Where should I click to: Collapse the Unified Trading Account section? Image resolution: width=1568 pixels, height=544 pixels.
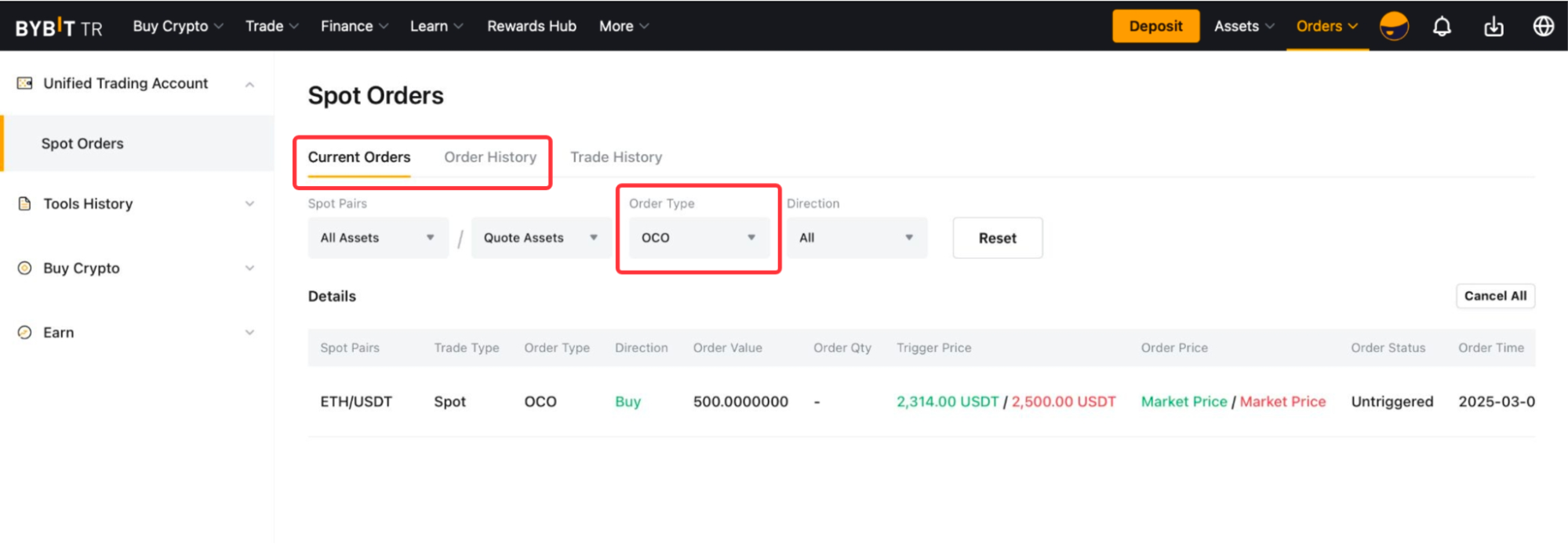click(249, 84)
